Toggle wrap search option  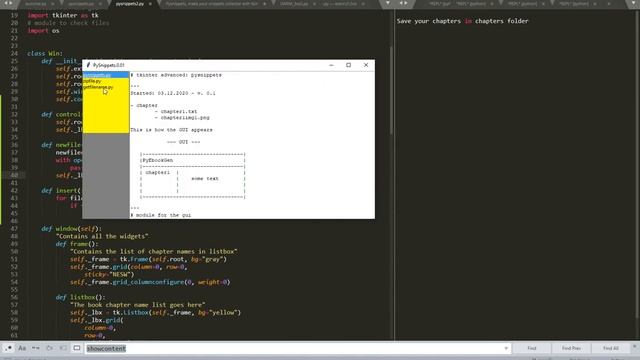(x=49, y=348)
